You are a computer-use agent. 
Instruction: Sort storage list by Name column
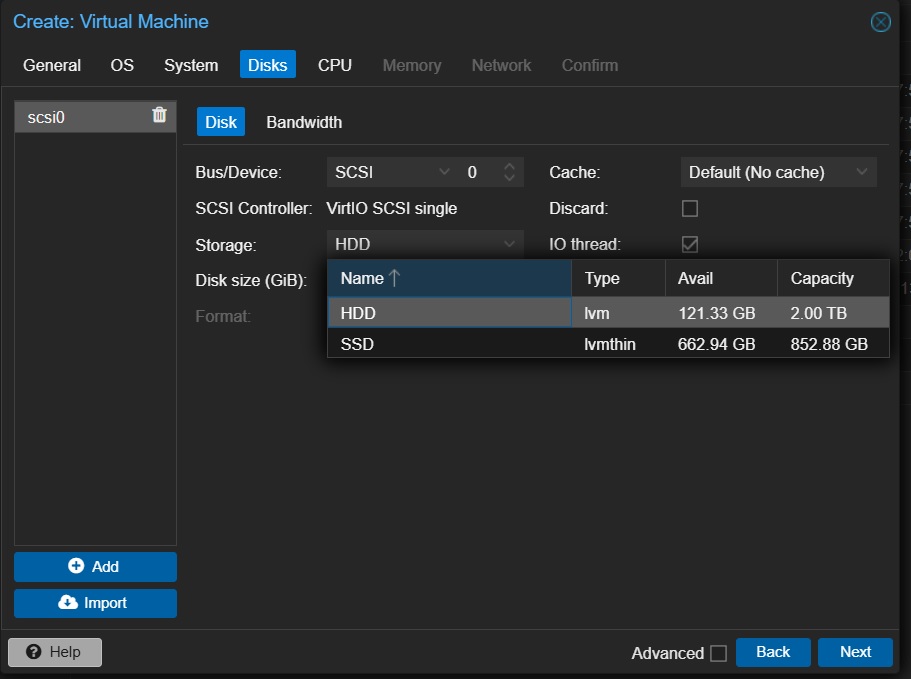point(450,278)
